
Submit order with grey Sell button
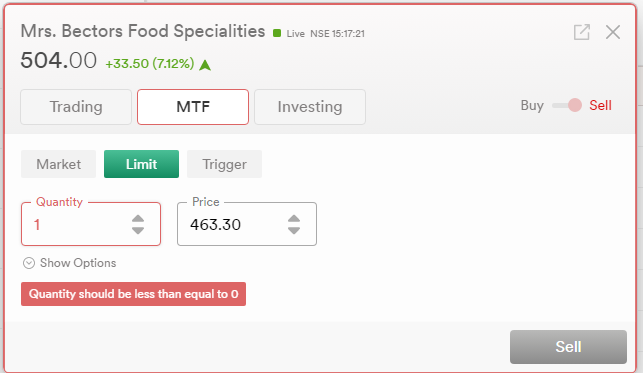(x=568, y=347)
